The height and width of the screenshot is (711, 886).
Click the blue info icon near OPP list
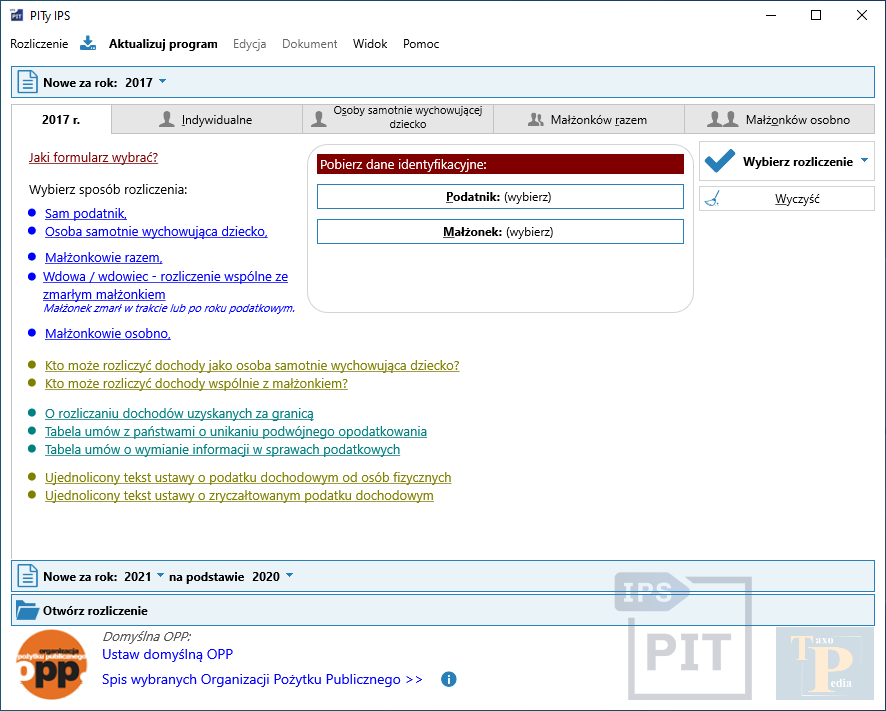[449, 680]
